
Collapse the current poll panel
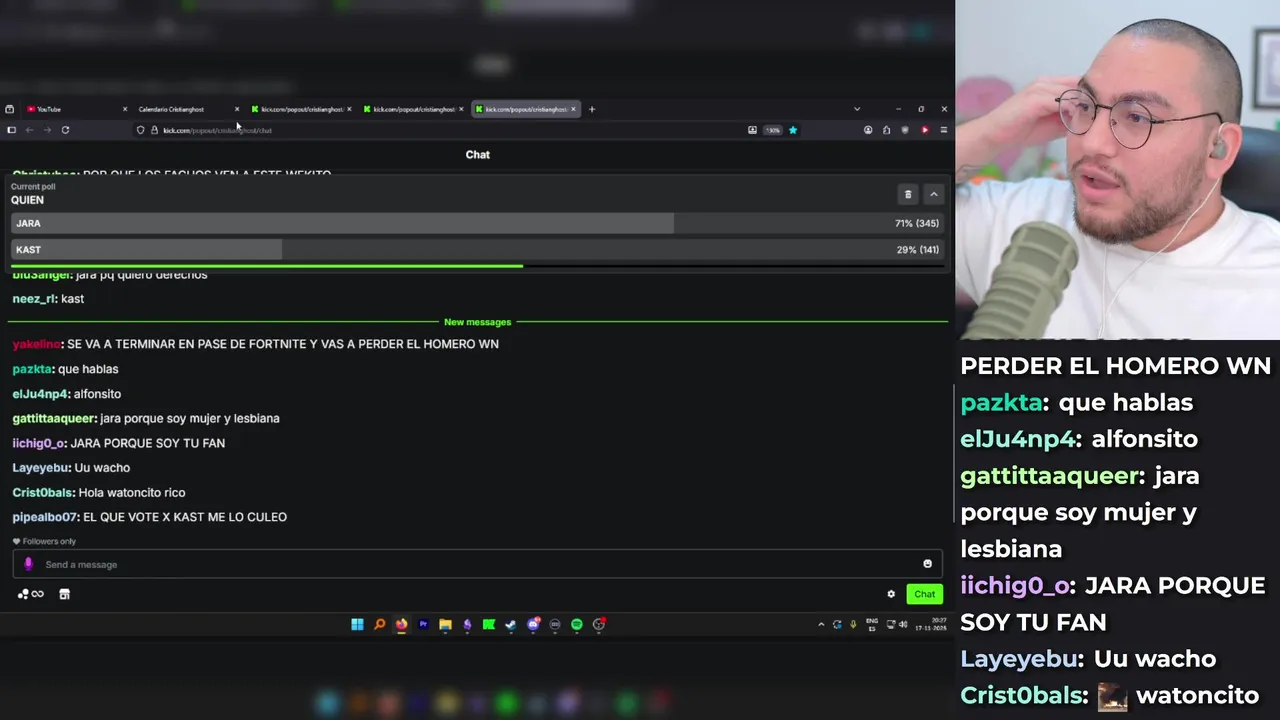933,194
